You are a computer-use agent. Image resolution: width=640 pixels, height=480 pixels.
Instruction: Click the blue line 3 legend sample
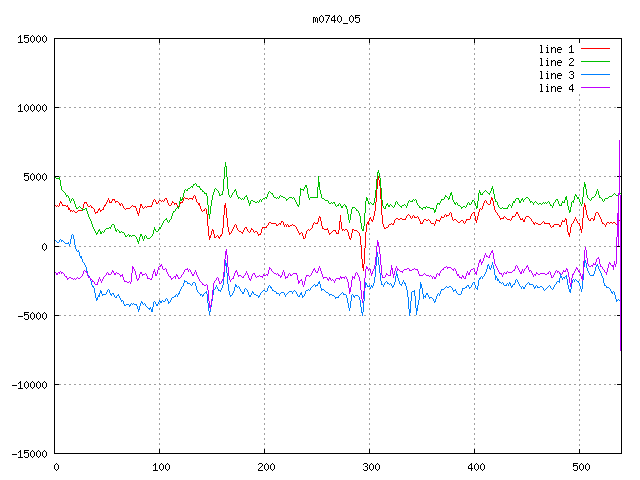596,75
